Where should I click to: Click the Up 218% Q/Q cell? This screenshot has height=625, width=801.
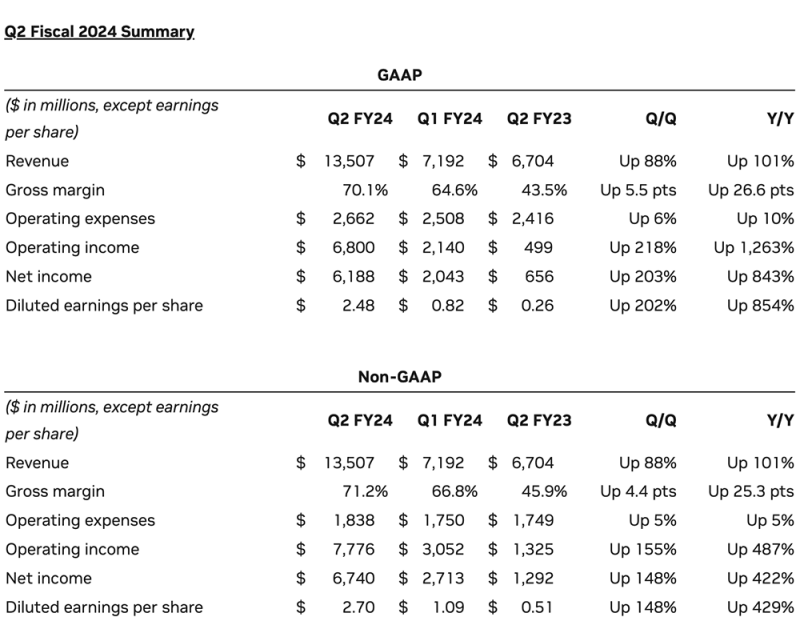[x=642, y=248]
